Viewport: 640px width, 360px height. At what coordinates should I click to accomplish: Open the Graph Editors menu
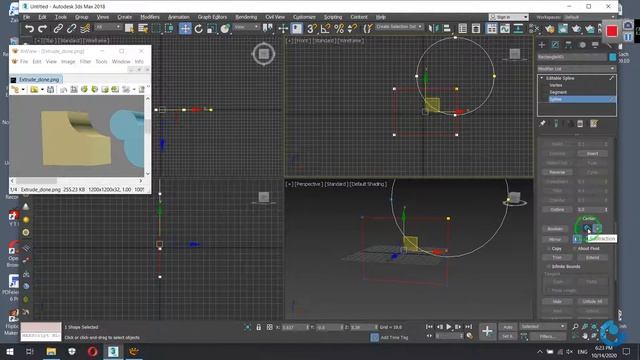coord(212,17)
